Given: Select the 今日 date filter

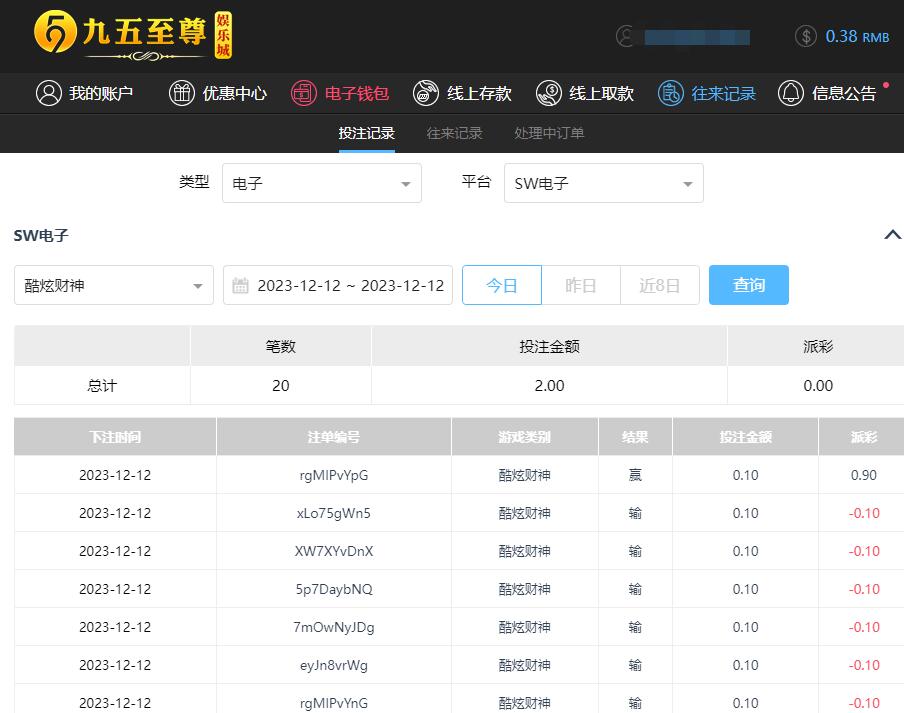Looking at the screenshot, I should coord(502,285).
